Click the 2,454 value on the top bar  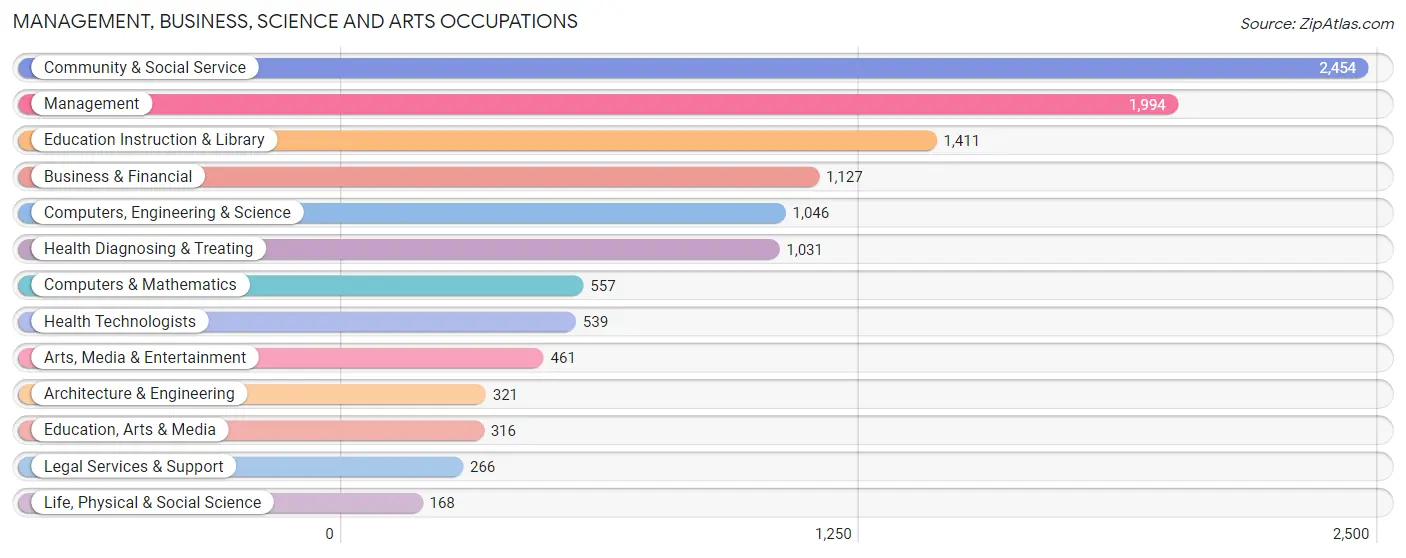[1337, 68]
